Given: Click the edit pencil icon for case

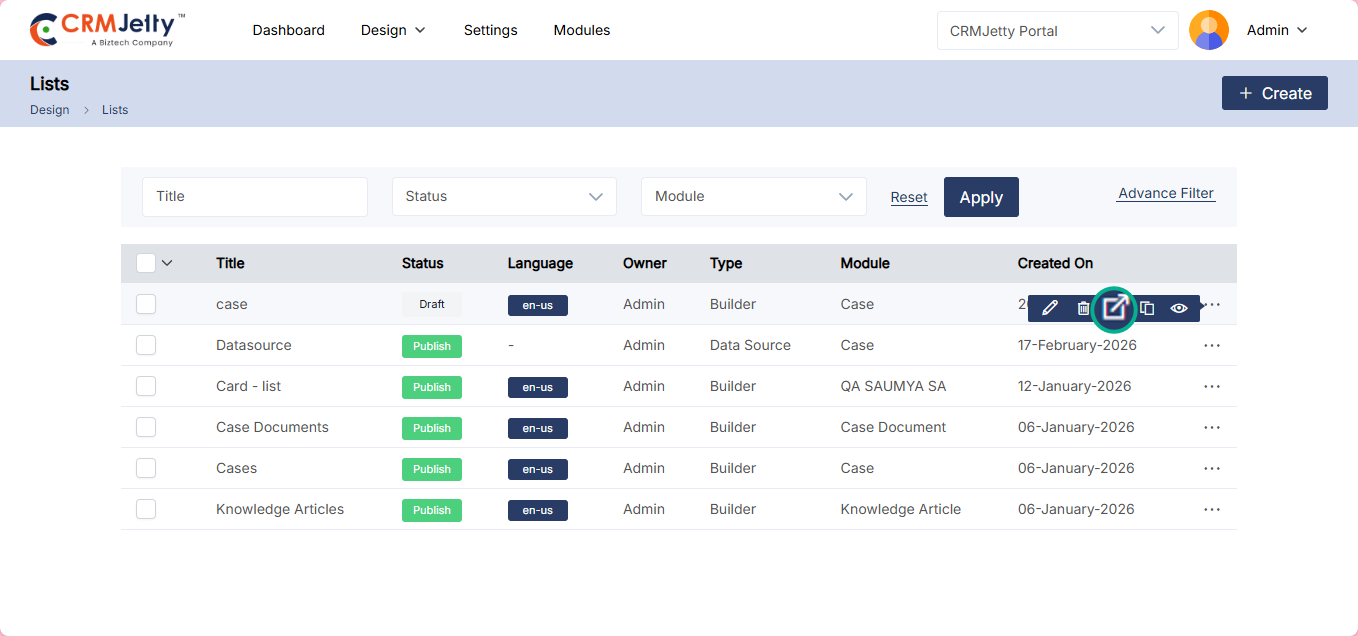Looking at the screenshot, I should click(x=1049, y=308).
